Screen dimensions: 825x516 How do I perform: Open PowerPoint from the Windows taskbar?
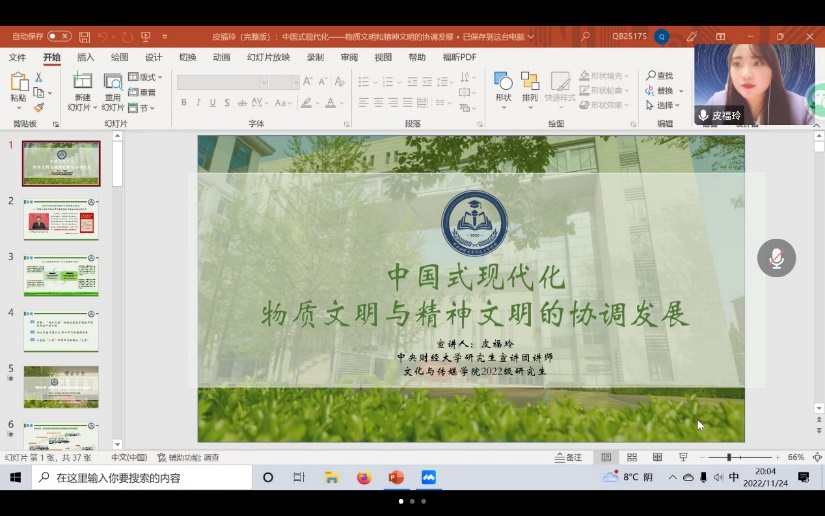point(395,478)
